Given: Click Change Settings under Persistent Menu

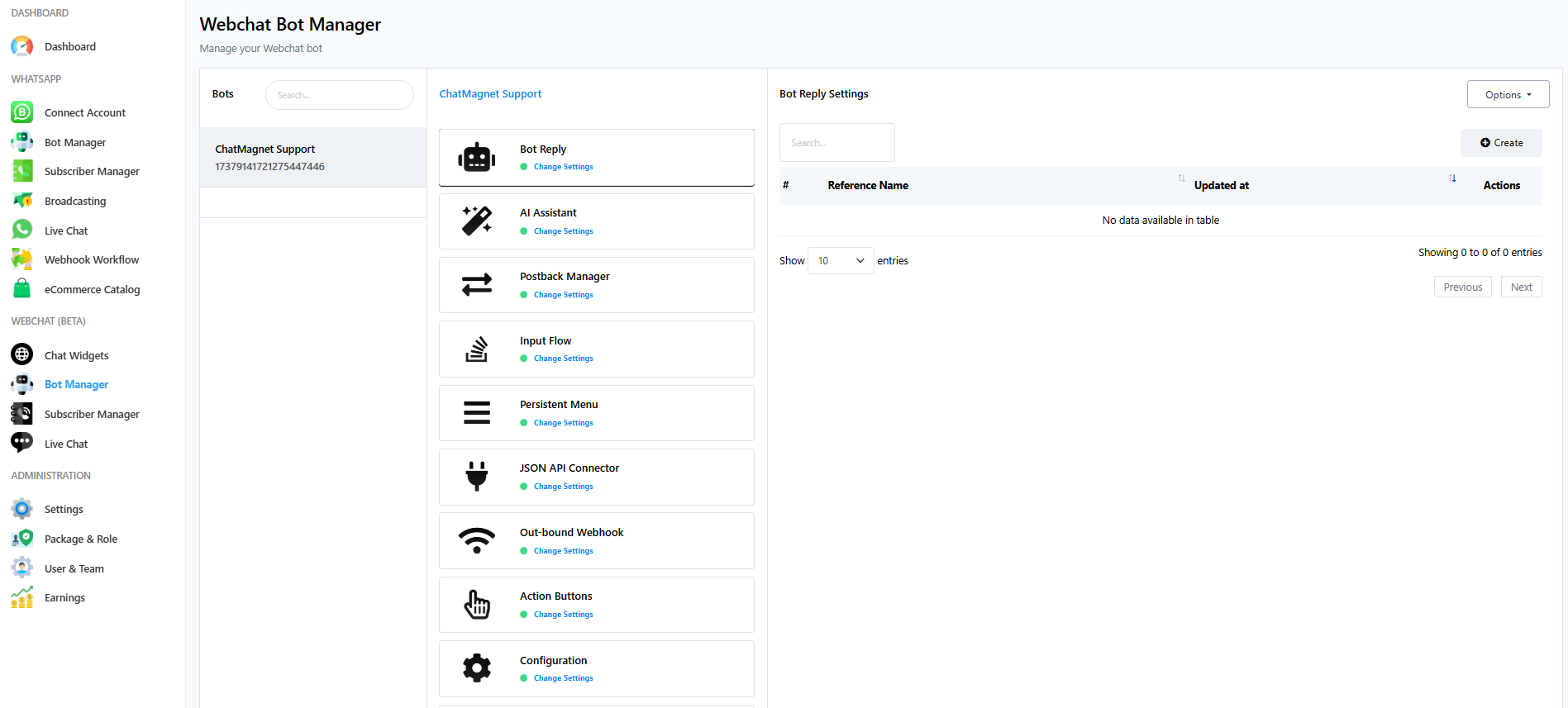Looking at the screenshot, I should click(563, 423).
